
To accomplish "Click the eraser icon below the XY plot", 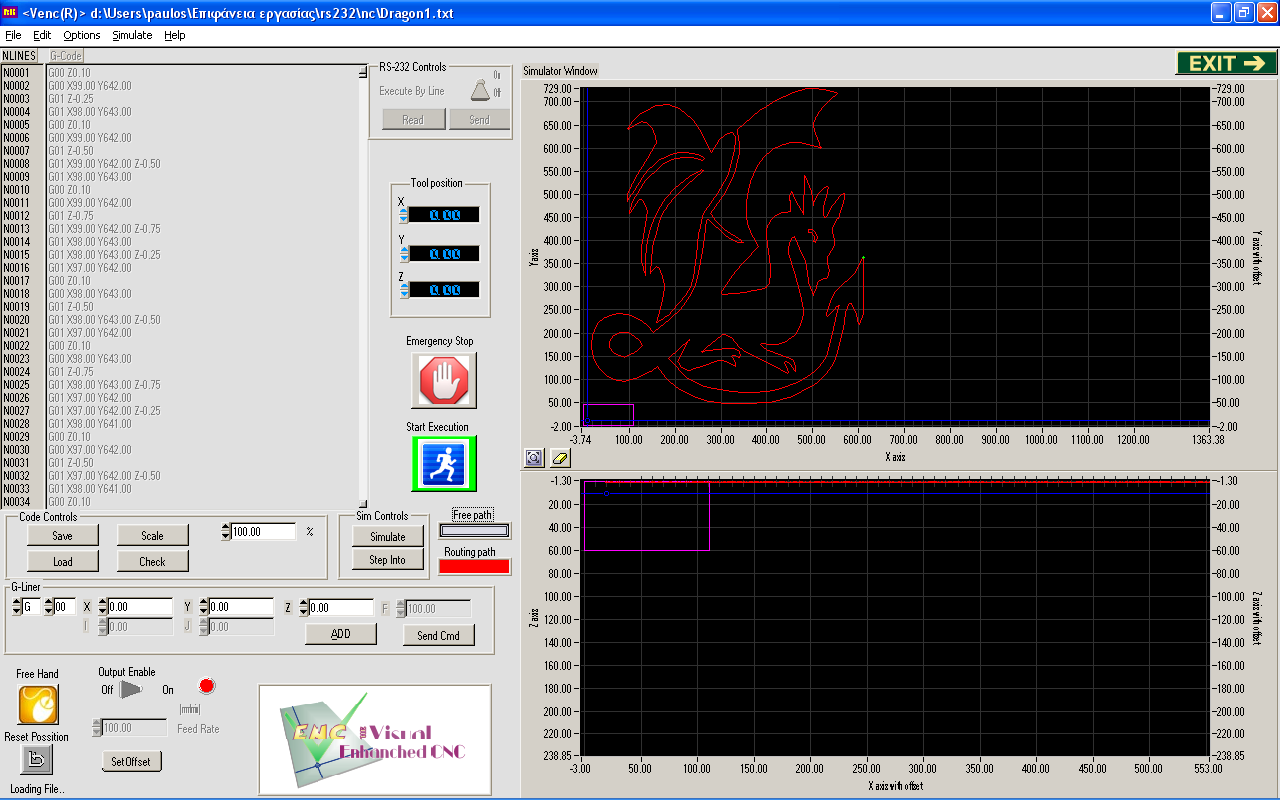I will (560, 457).
